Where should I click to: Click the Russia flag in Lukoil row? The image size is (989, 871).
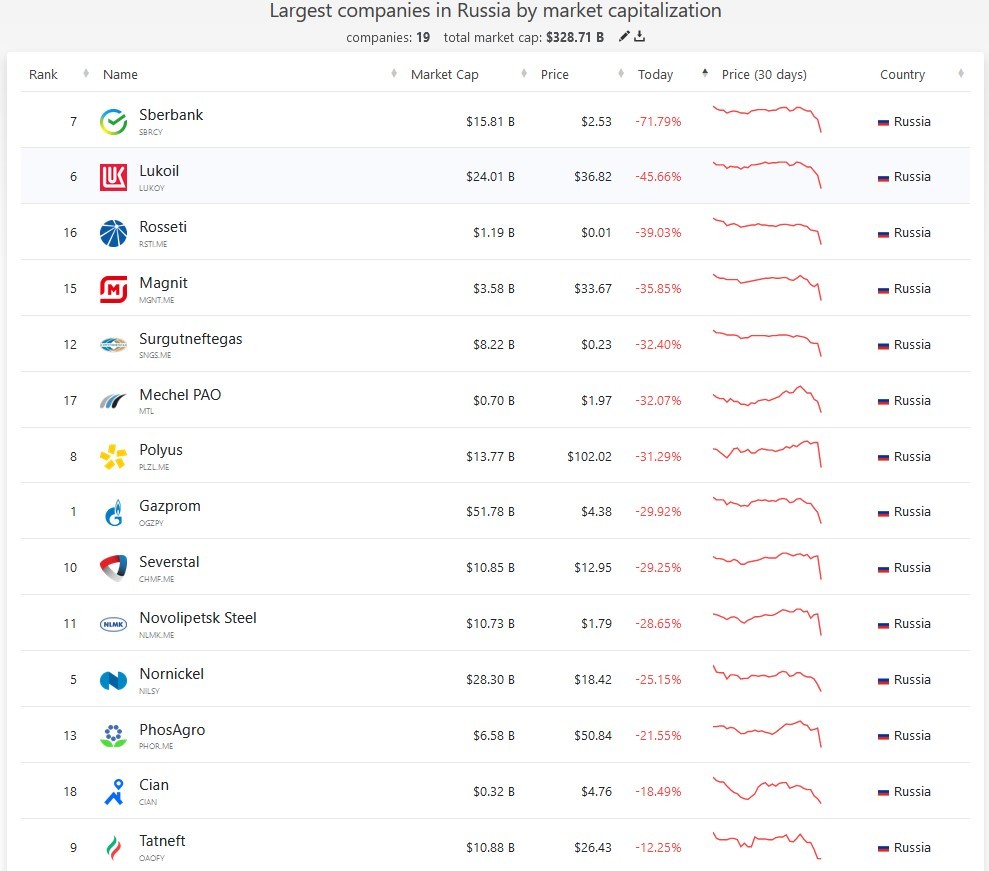(x=883, y=178)
